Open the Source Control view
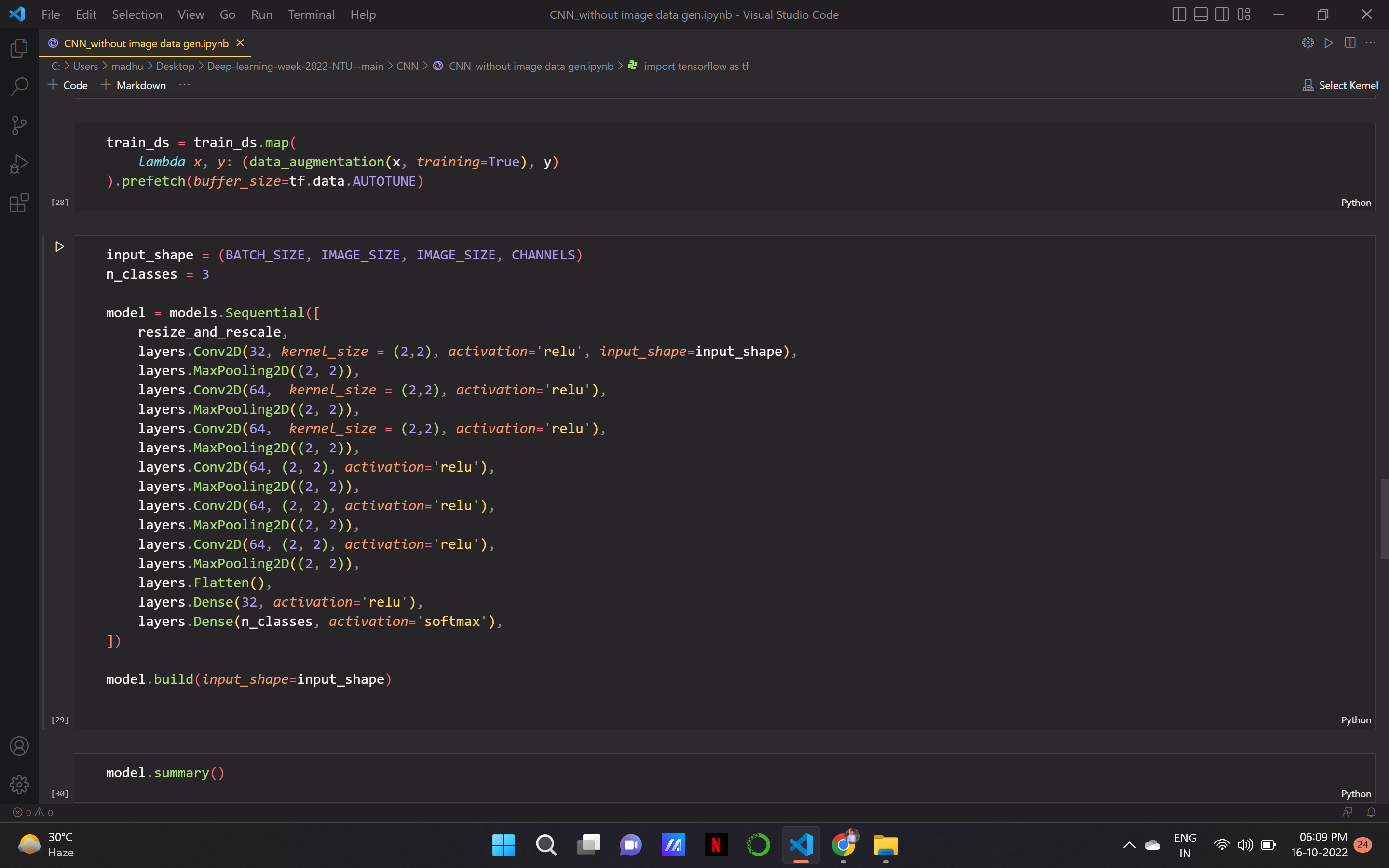The width and height of the screenshot is (1389, 868). click(x=19, y=125)
